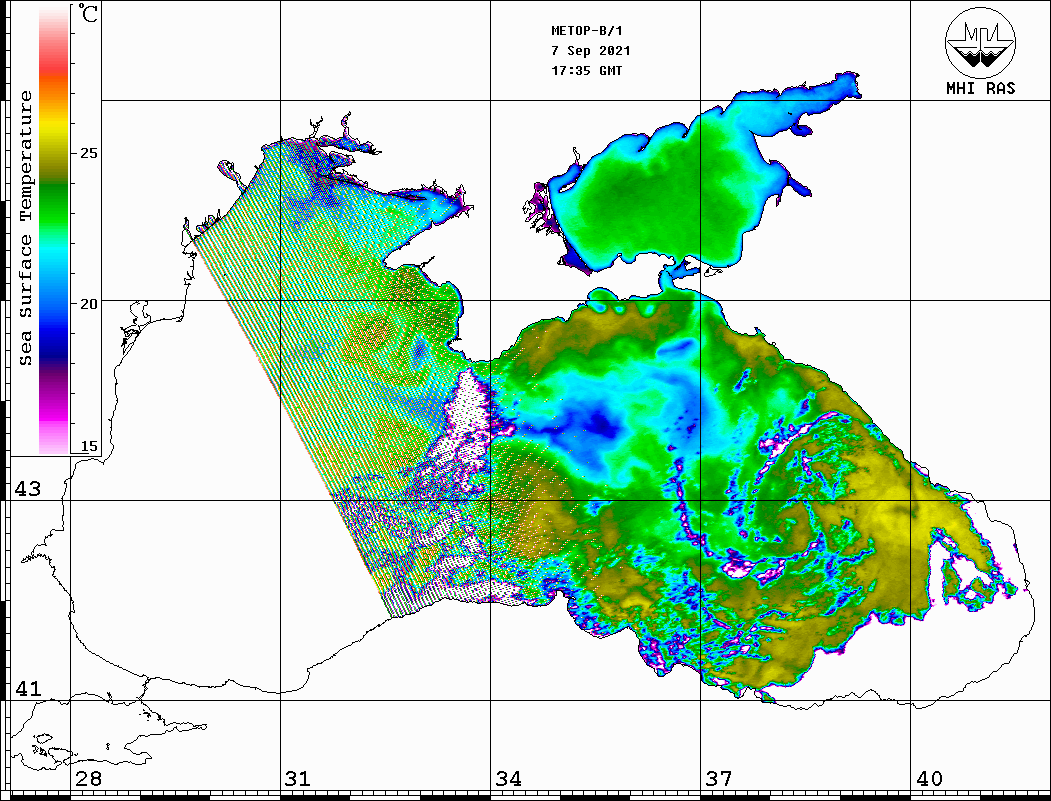Image resolution: width=1051 pixels, height=801 pixels.
Task: Click the '25' mark on color scale
Action: (88, 153)
